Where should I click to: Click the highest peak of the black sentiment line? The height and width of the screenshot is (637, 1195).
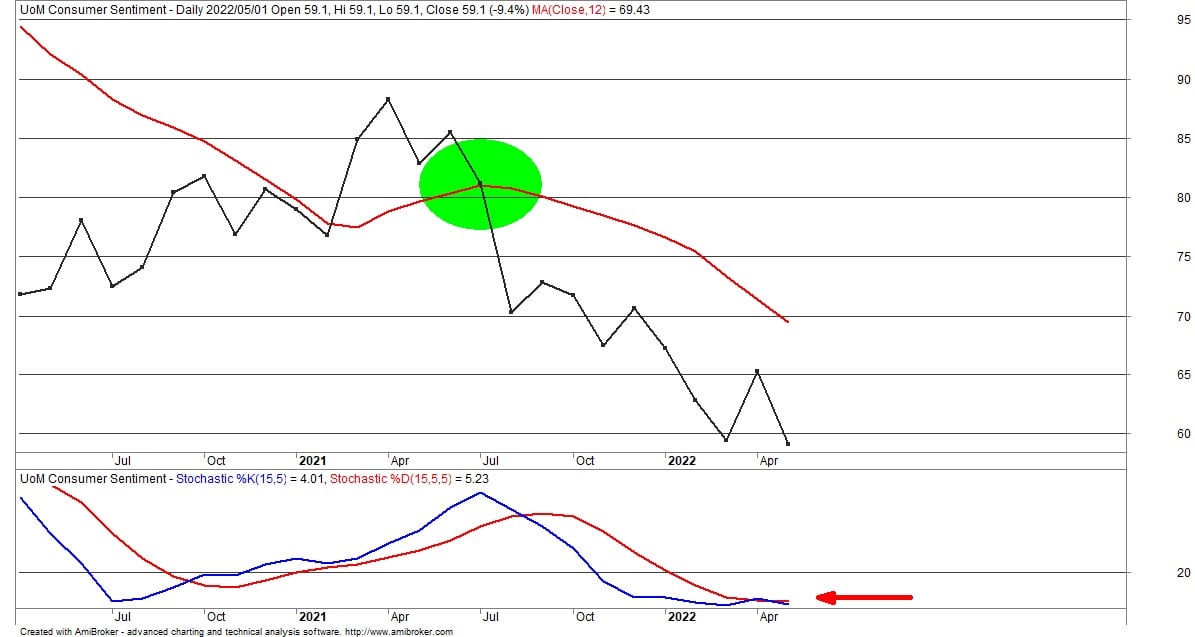coord(388,99)
